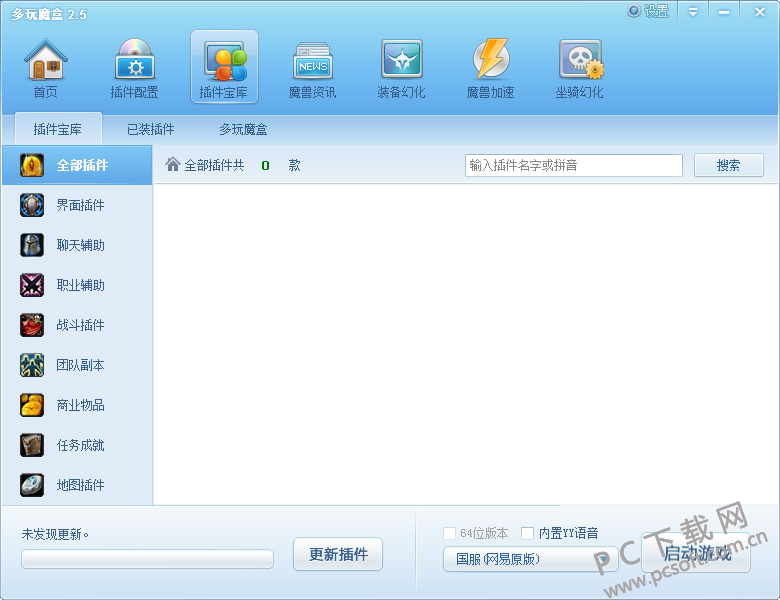Viewport: 780px width, 600px height.
Task: Select 界面插件 shield icon
Action: 32,205
